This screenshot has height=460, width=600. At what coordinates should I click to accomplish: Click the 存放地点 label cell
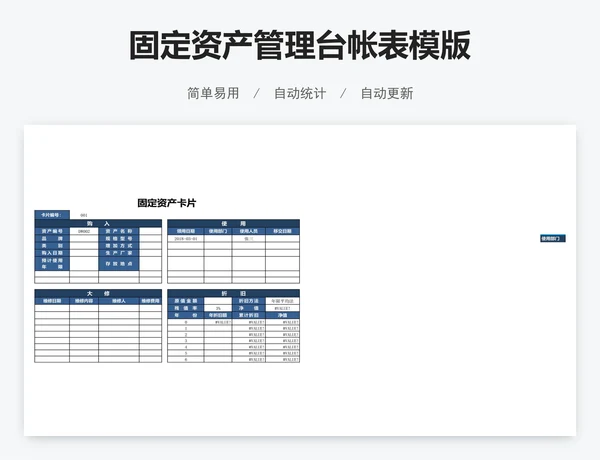119,264
